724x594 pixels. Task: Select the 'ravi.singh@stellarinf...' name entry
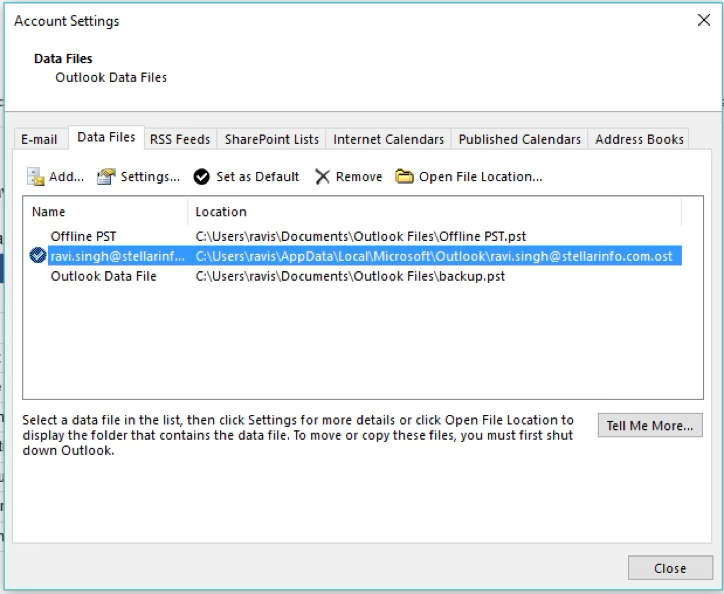tap(117, 256)
